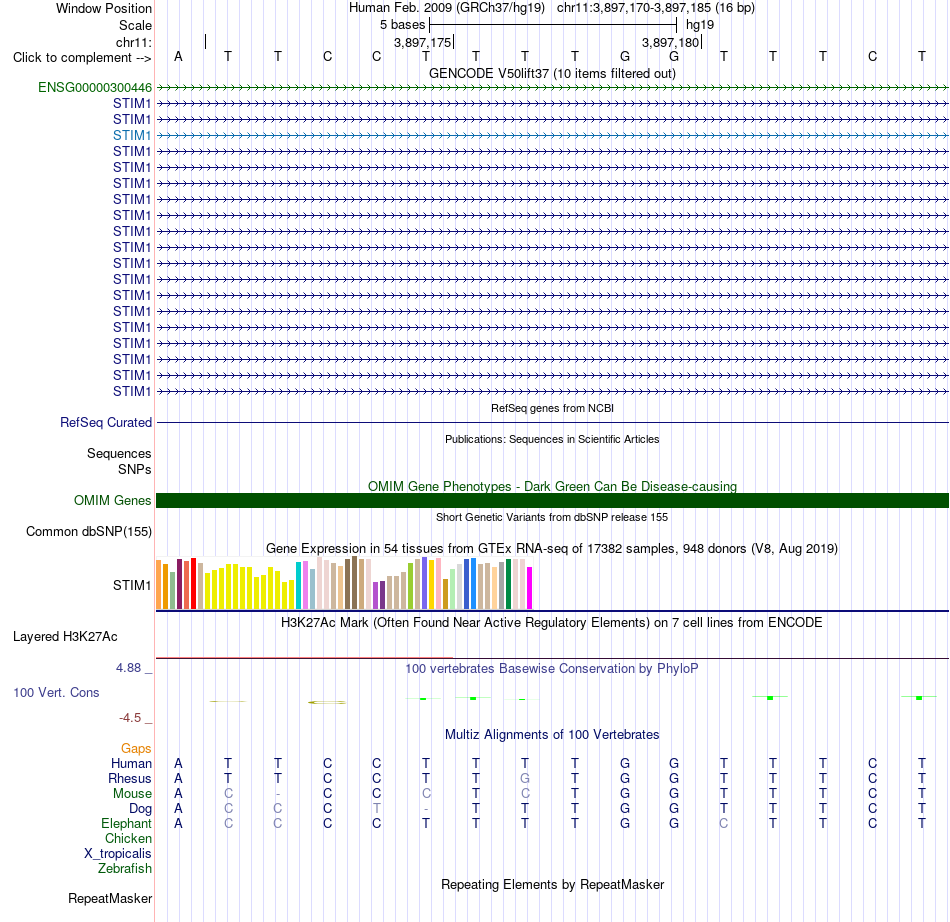The width and height of the screenshot is (950, 922).
Task: Click the OMIM Genes track label
Action: 113,500
